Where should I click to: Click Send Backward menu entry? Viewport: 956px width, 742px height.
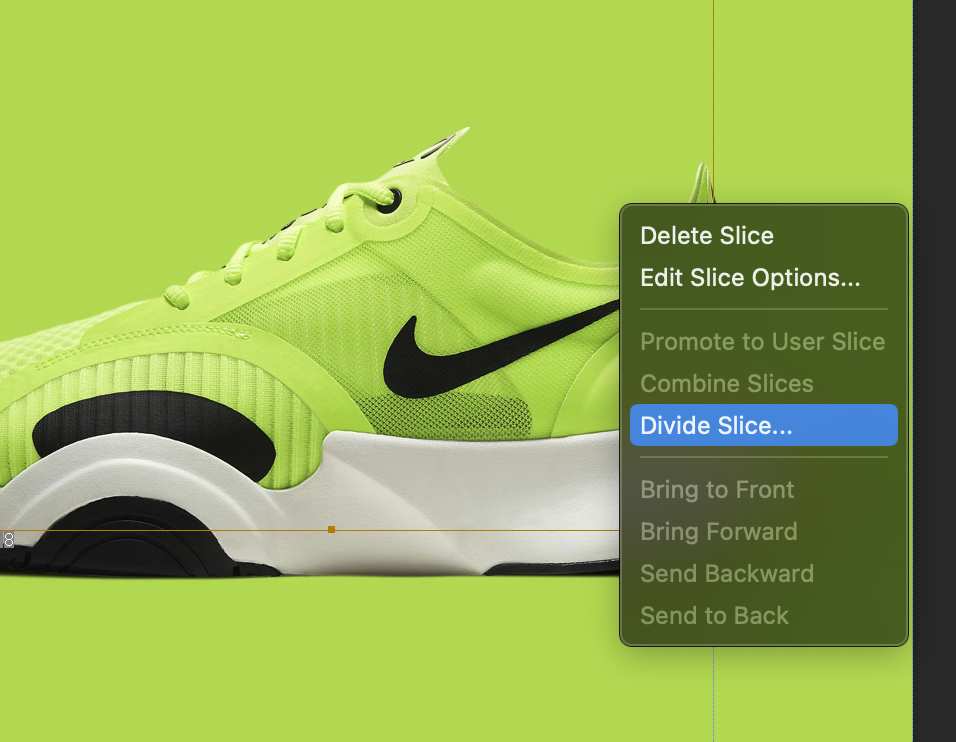(763, 574)
